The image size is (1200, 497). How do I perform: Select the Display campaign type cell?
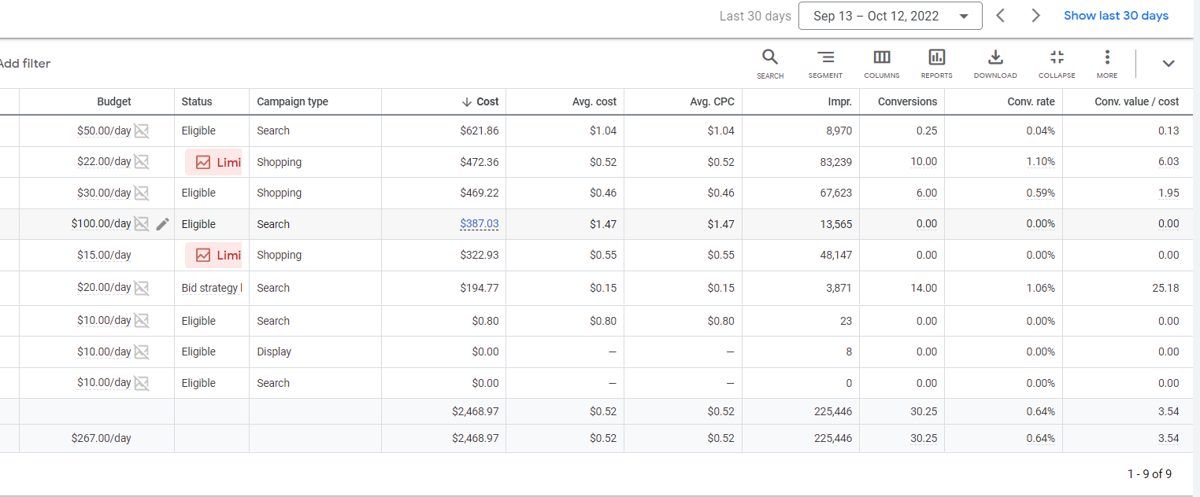point(274,352)
